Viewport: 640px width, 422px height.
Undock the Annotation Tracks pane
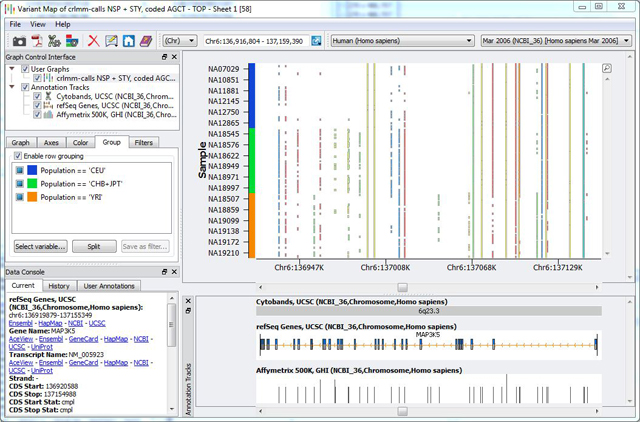(x=188, y=311)
